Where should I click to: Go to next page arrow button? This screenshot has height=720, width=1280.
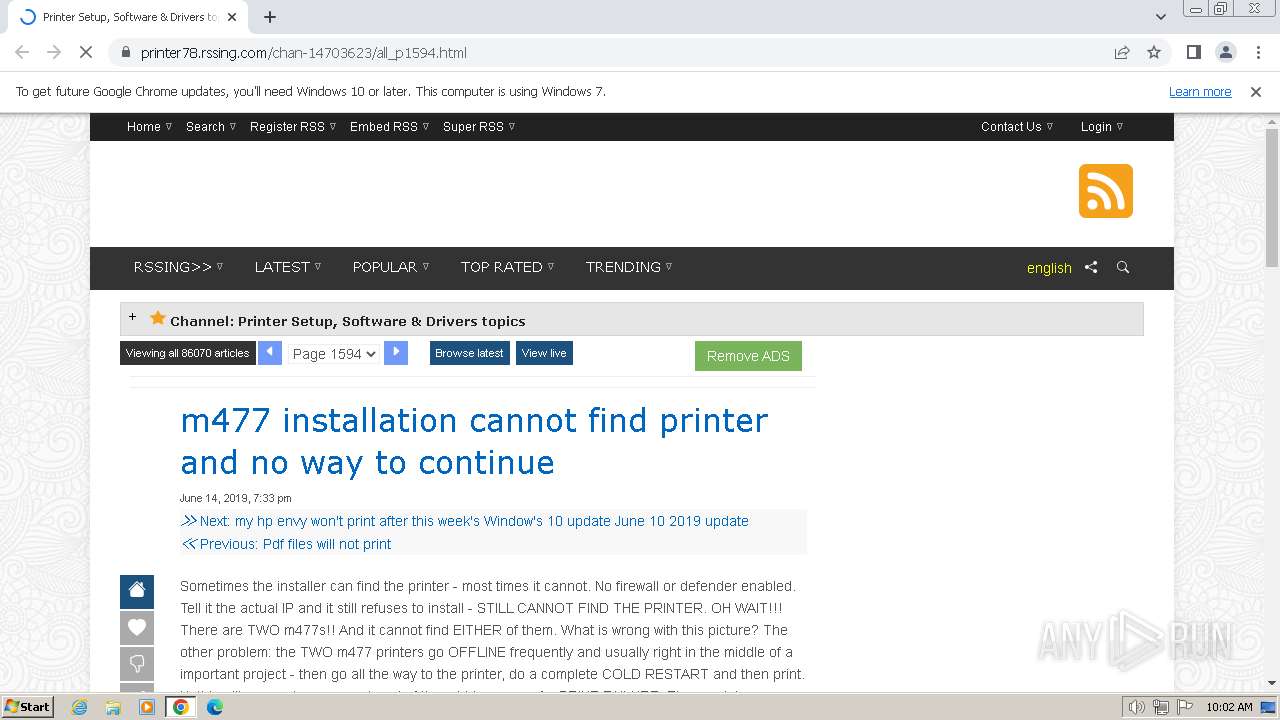396,353
